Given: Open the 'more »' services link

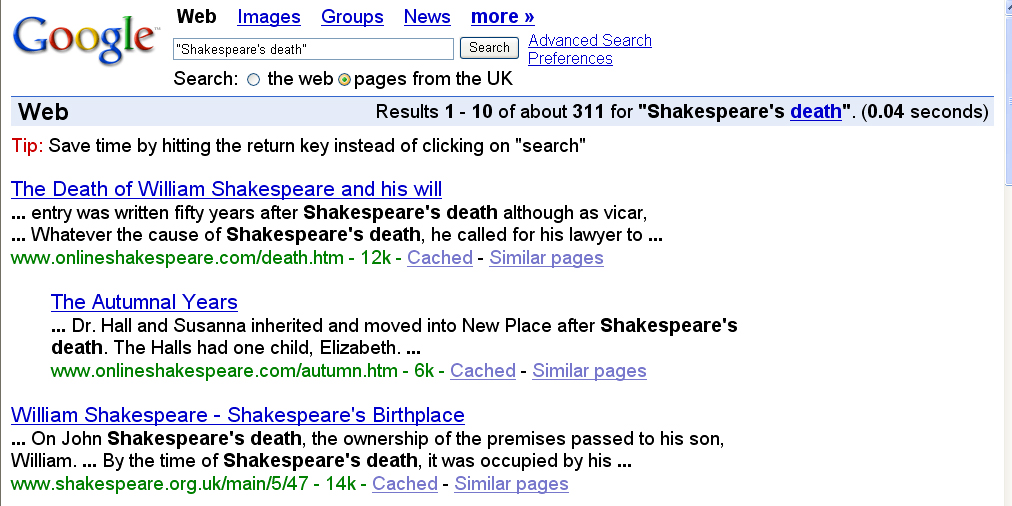Looking at the screenshot, I should [x=502, y=17].
